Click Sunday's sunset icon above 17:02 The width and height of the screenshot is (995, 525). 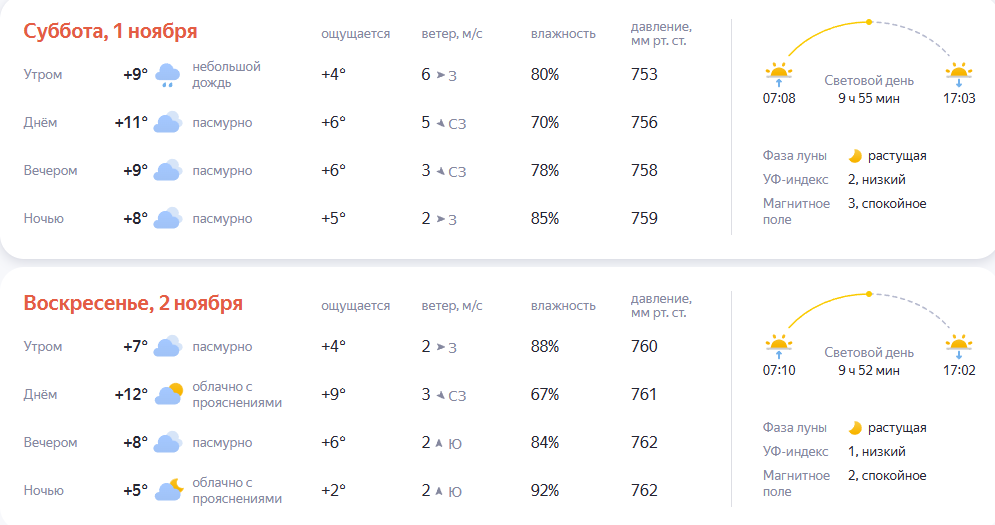(959, 347)
